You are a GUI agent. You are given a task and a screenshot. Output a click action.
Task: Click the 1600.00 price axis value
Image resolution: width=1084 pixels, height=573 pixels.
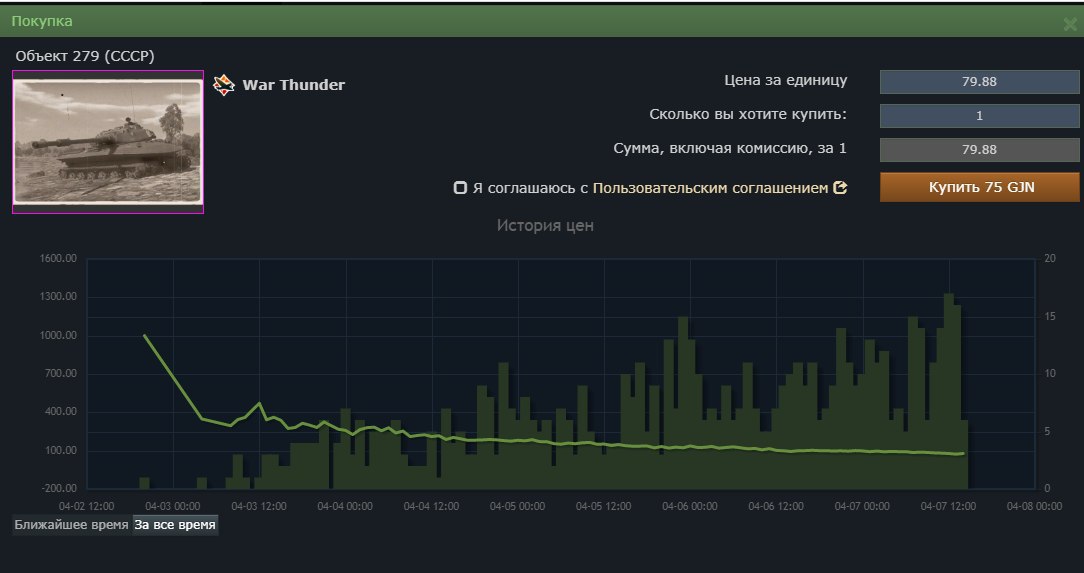point(57,259)
